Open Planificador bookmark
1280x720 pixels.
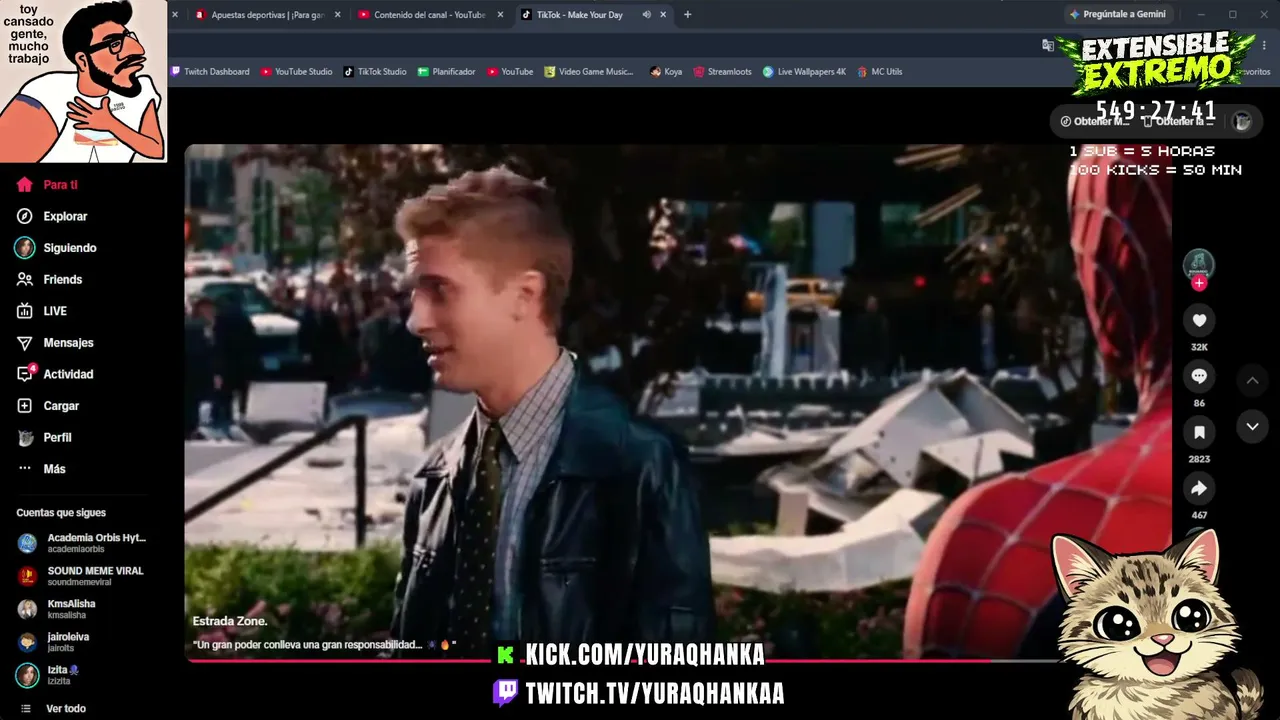(x=447, y=72)
